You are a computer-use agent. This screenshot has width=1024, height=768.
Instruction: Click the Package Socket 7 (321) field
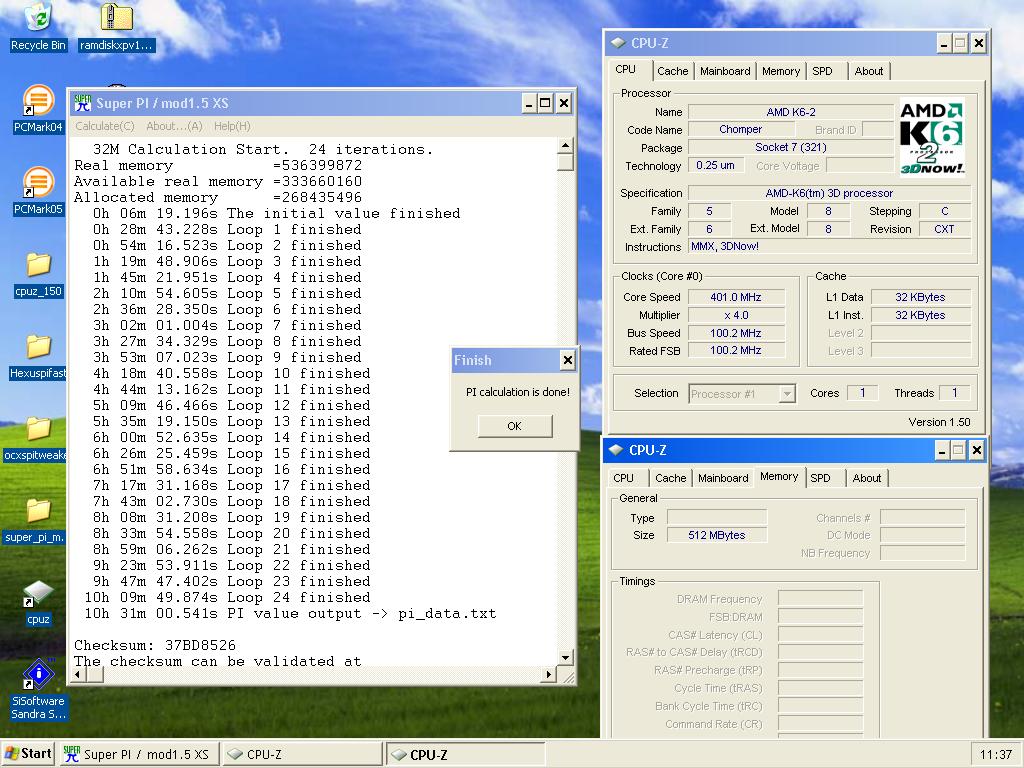click(x=791, y=148)
